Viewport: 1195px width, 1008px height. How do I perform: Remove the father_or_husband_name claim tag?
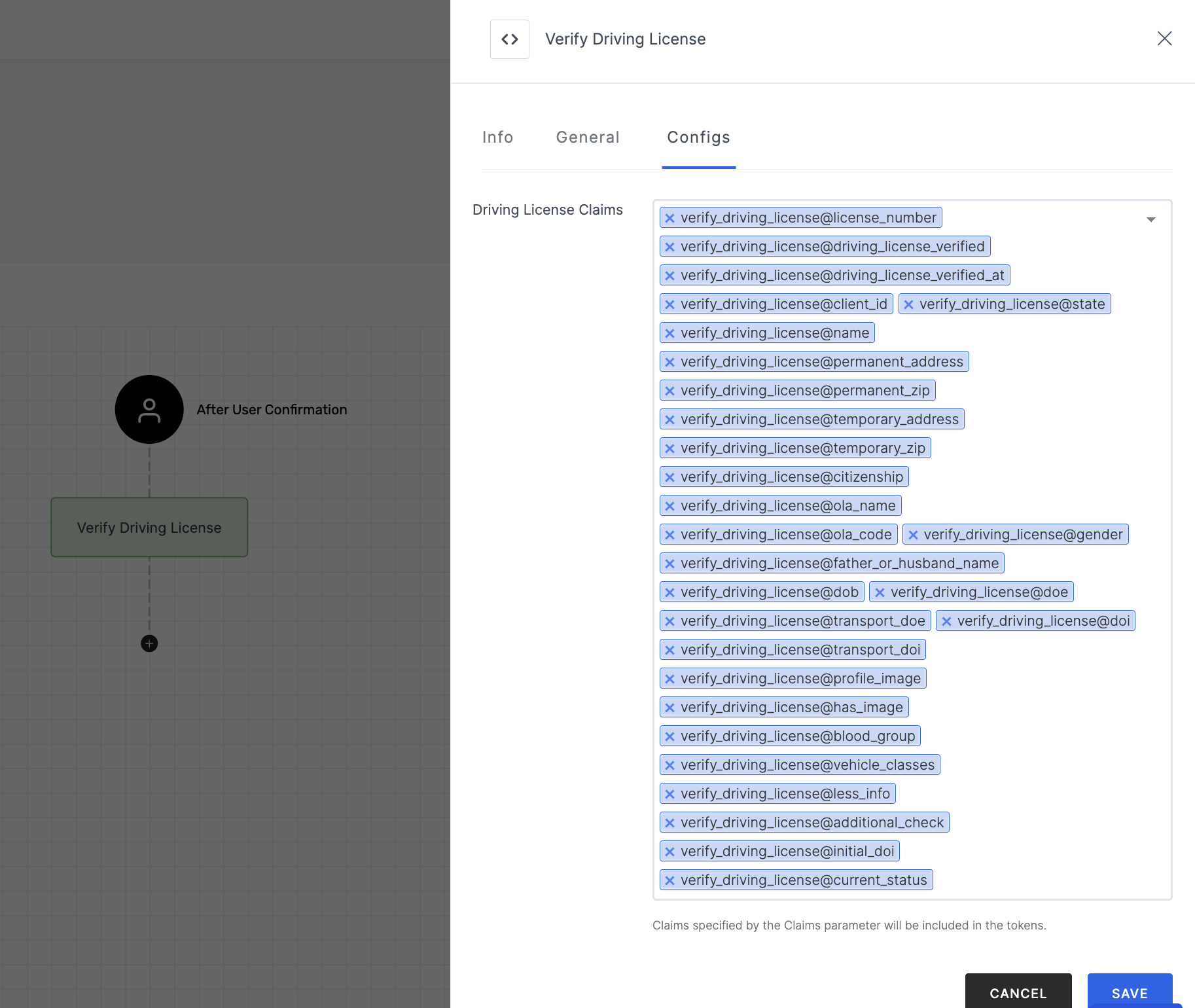click(669, 564)
